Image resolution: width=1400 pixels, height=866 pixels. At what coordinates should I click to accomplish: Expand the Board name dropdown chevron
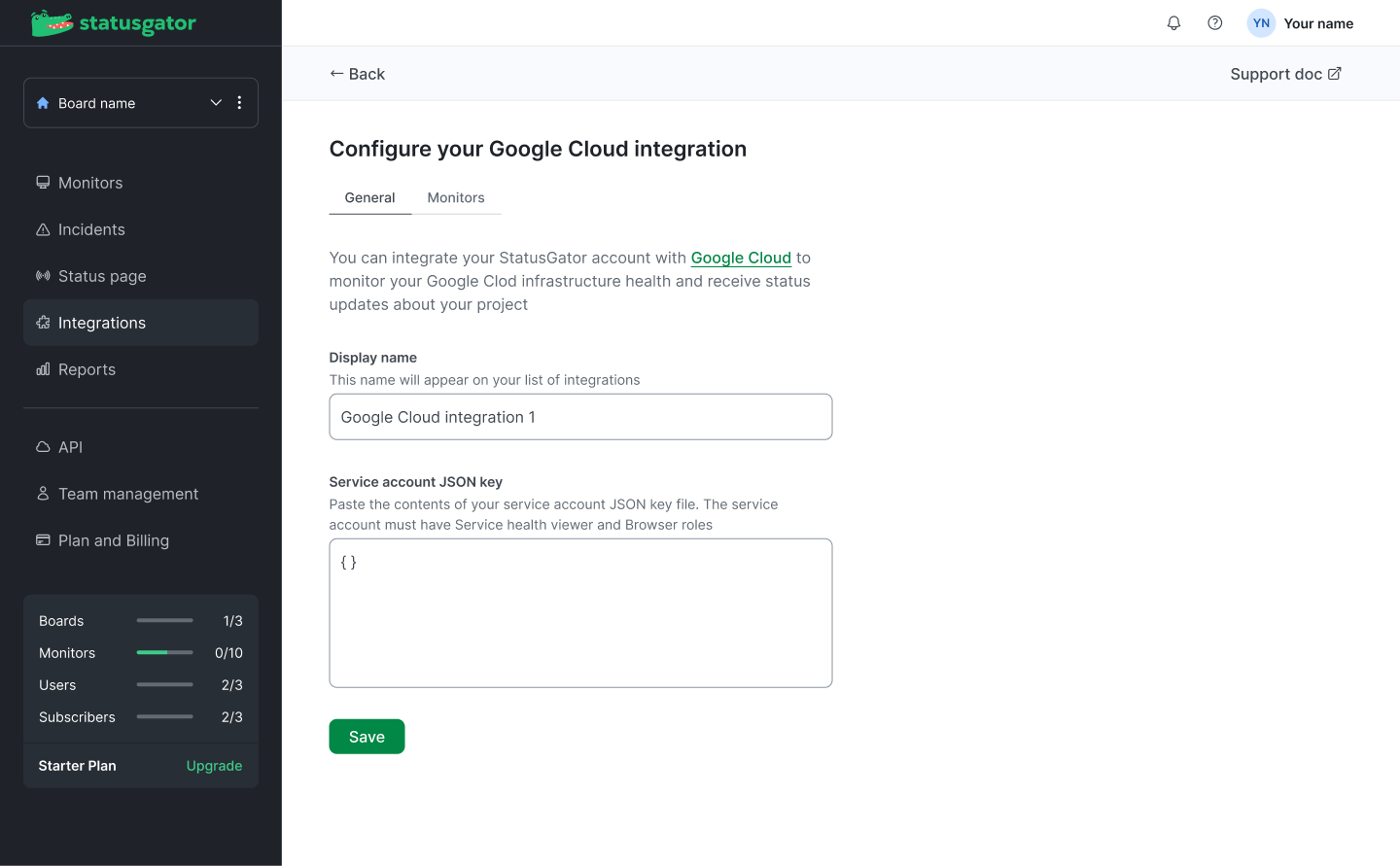(216, 103)
